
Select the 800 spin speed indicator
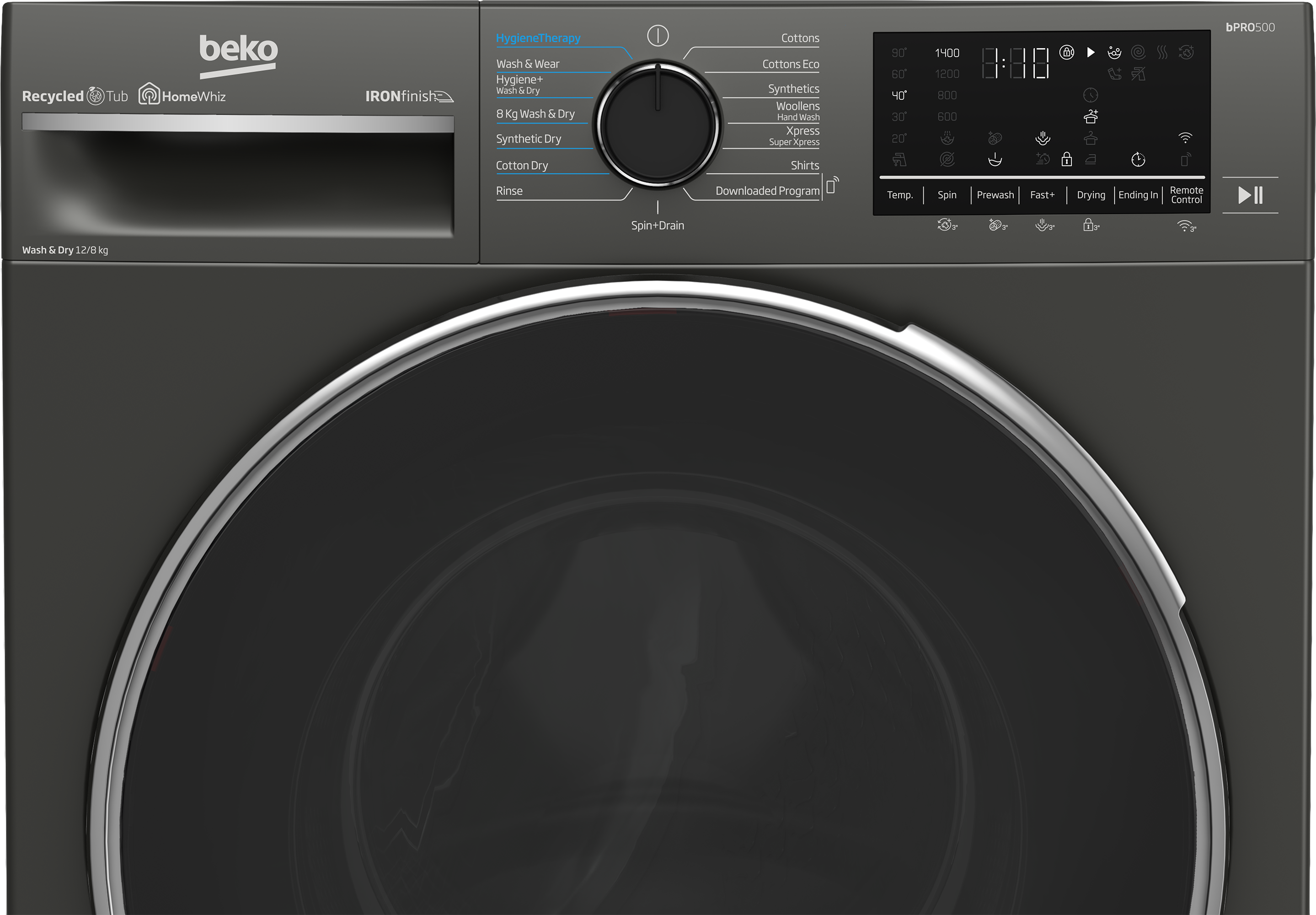pos(947,95)
